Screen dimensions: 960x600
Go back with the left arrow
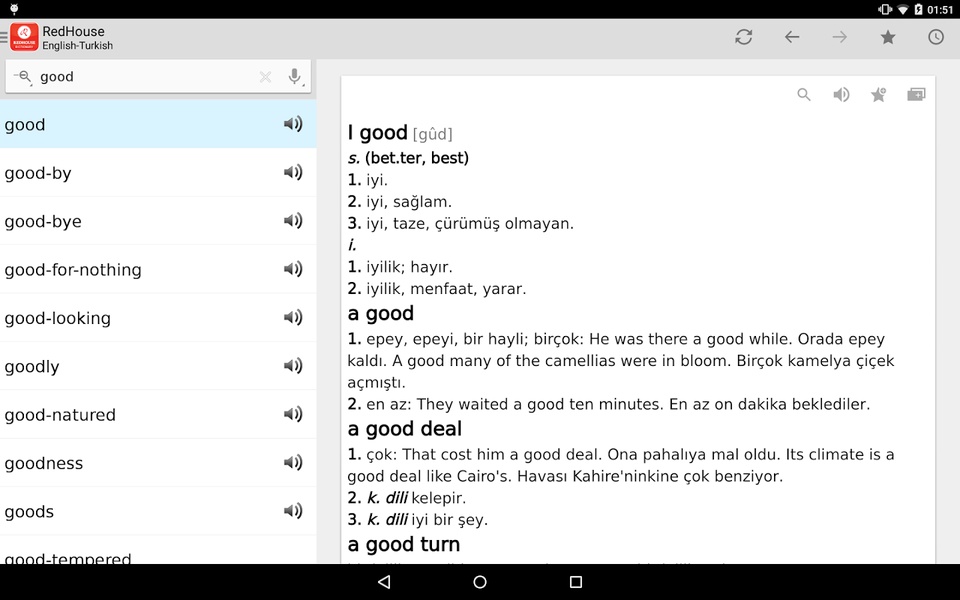792,37
